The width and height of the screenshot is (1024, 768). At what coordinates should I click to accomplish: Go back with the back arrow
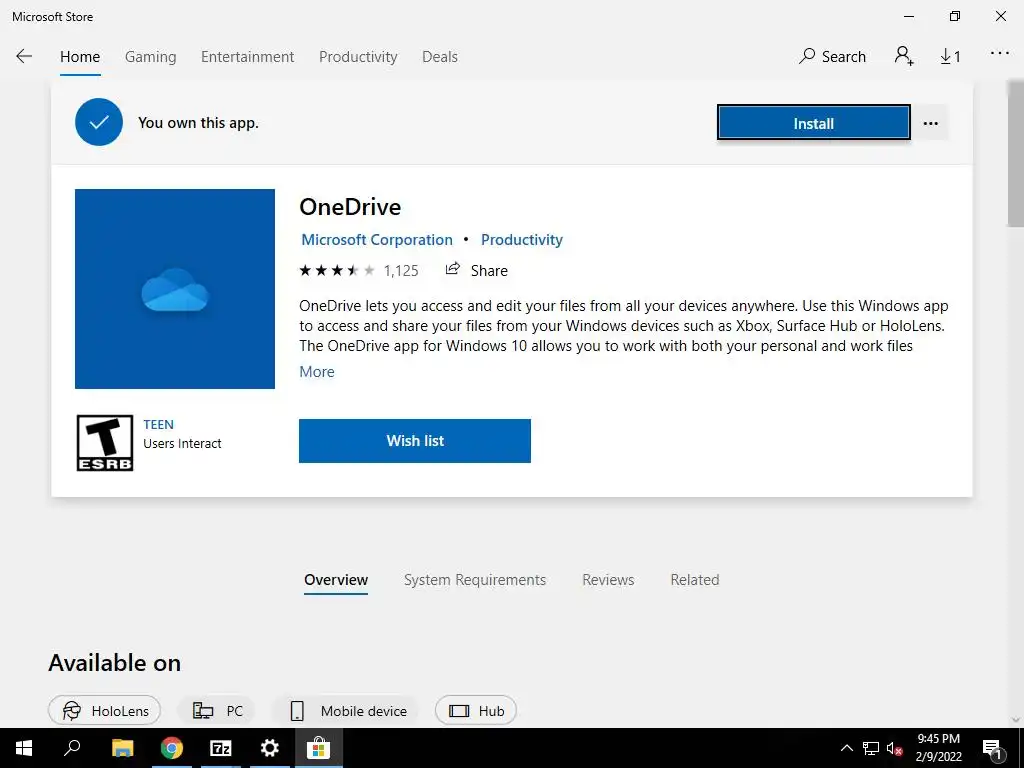[24, 56]
